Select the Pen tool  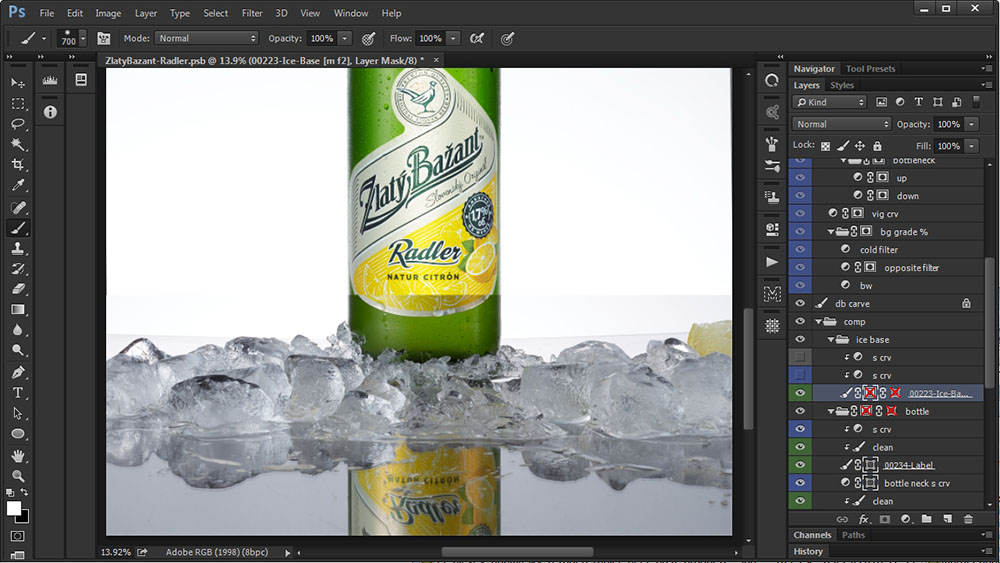point(18,372)
